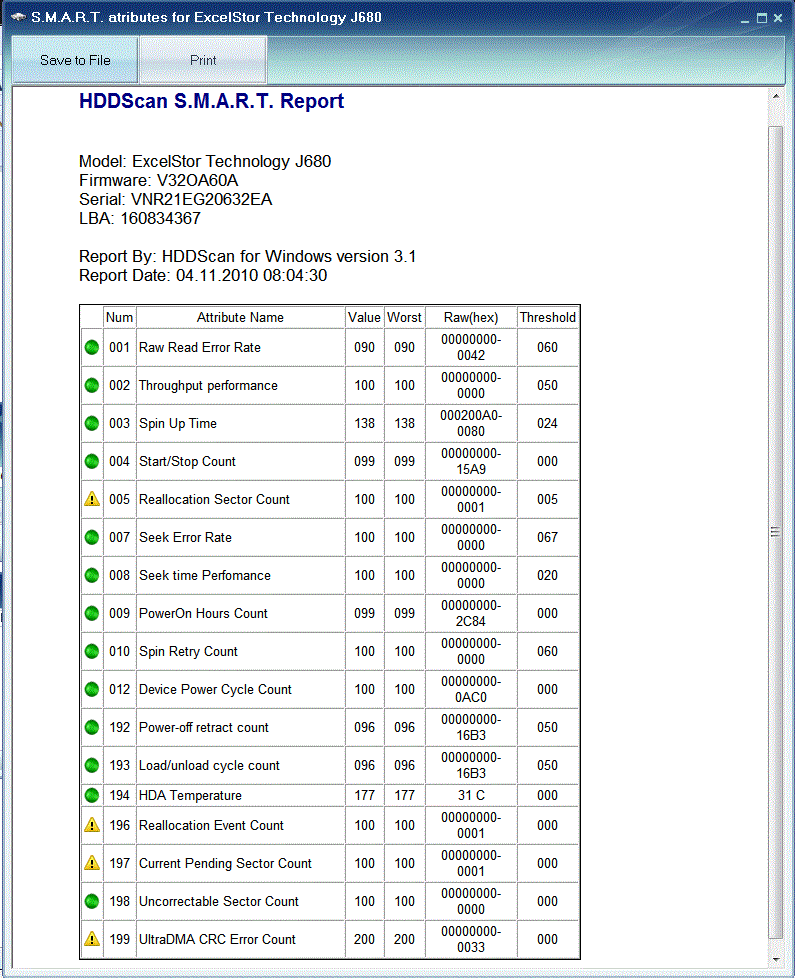This screenshot has height=978, width=795.
Task: Click green status icon for Seek Error Rate
Action: pyautogui.click(x=92, y=537)
